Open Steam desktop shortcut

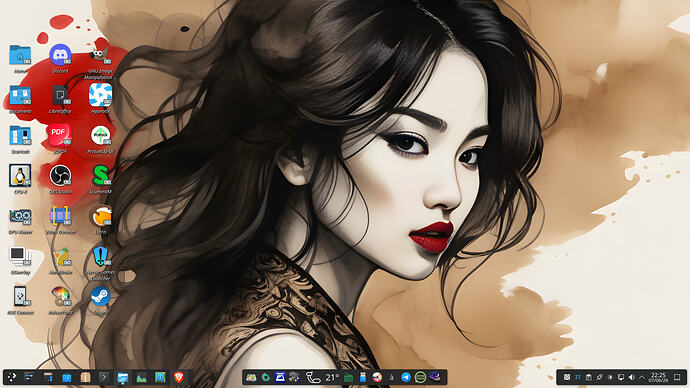(100, 296)
